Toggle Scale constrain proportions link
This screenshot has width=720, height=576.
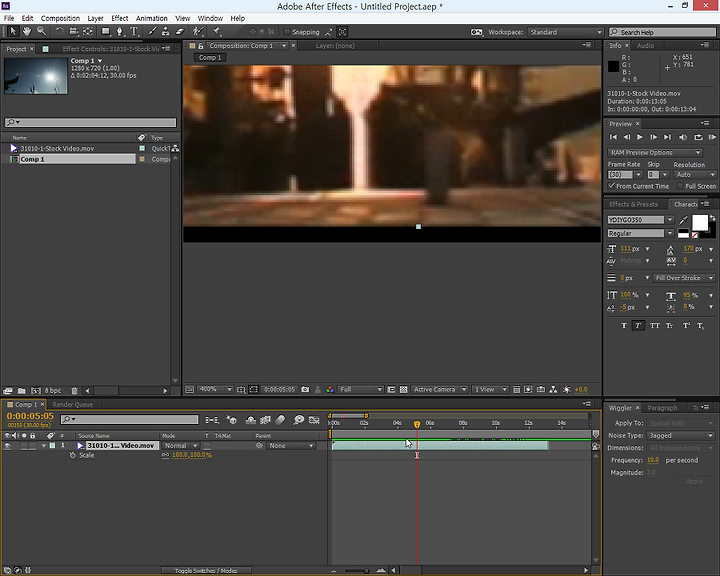pos(165,455)
